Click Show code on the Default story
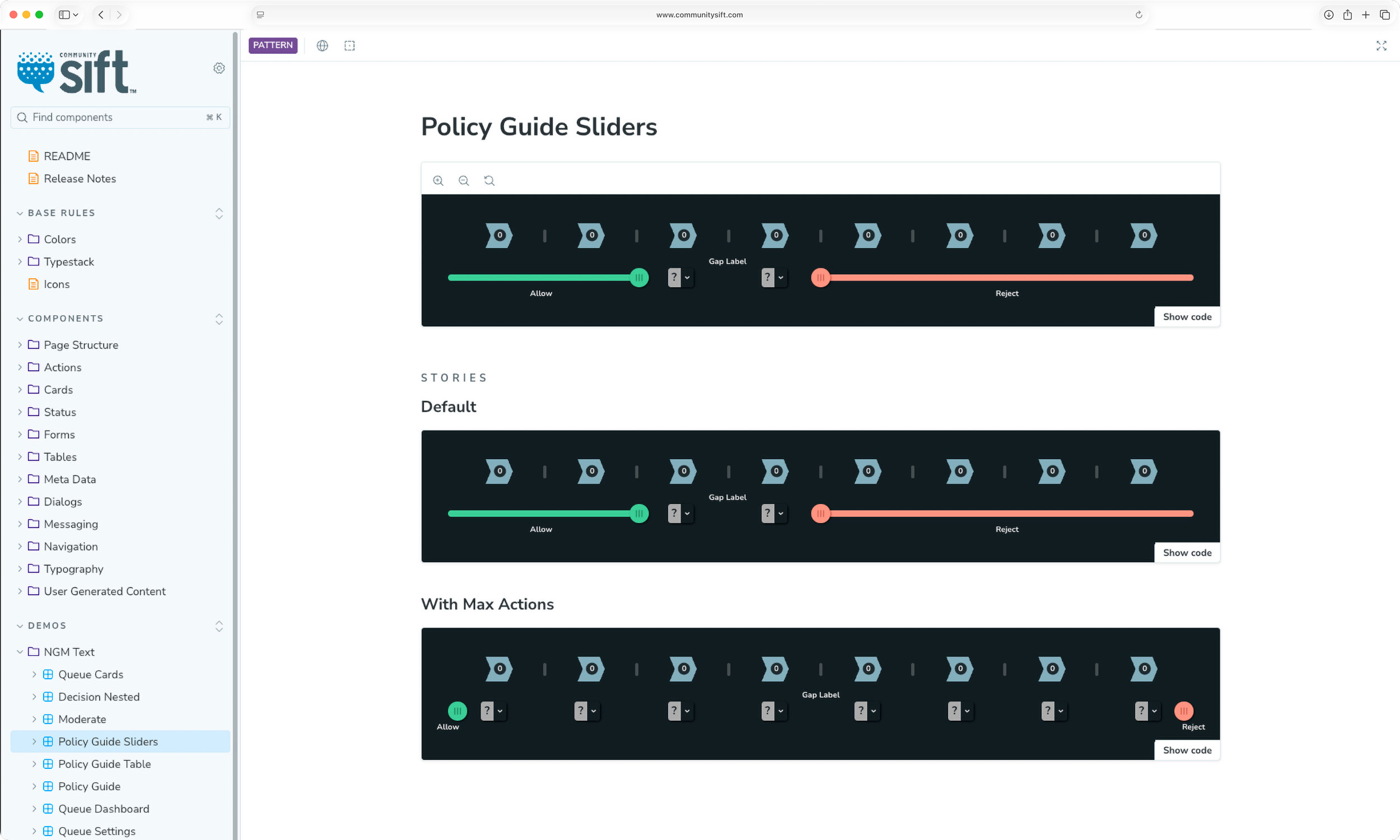 click(1187, 553)
